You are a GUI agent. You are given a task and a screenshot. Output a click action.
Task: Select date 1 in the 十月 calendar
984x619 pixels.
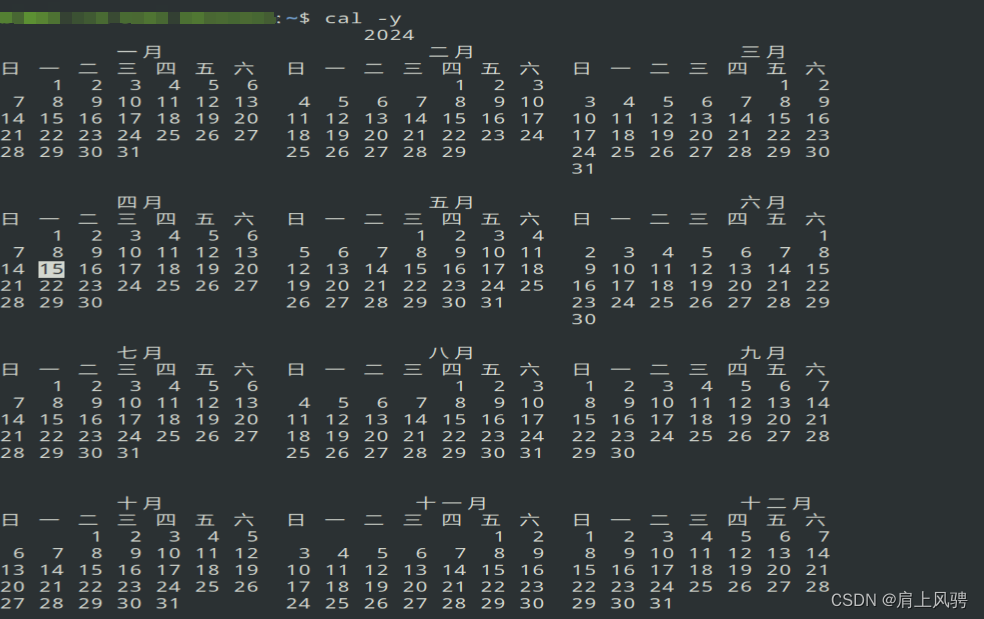[96, 537]
